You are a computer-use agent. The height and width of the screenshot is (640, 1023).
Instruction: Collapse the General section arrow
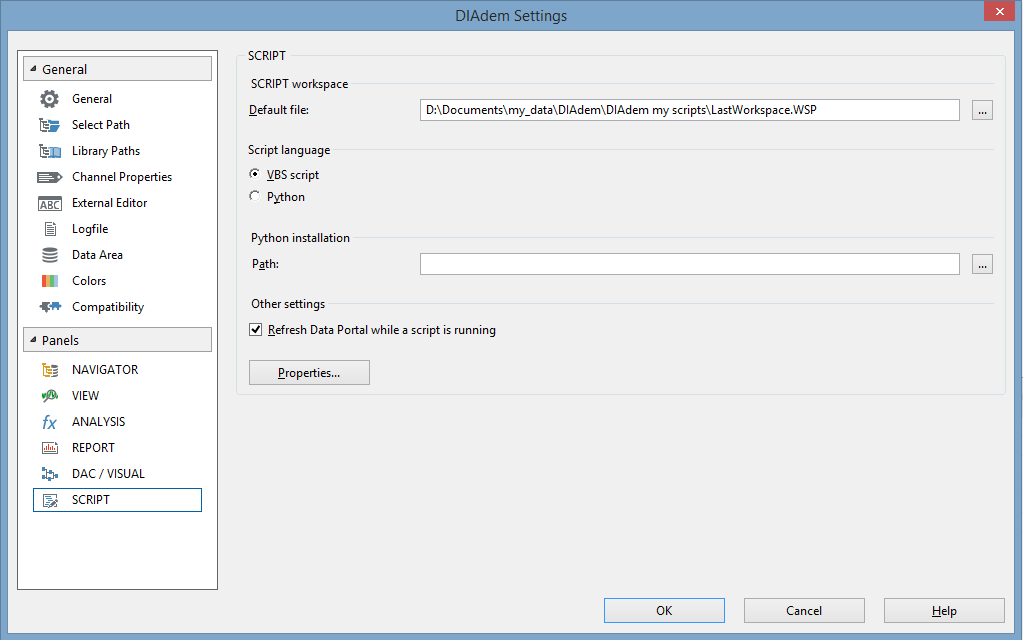33,68
